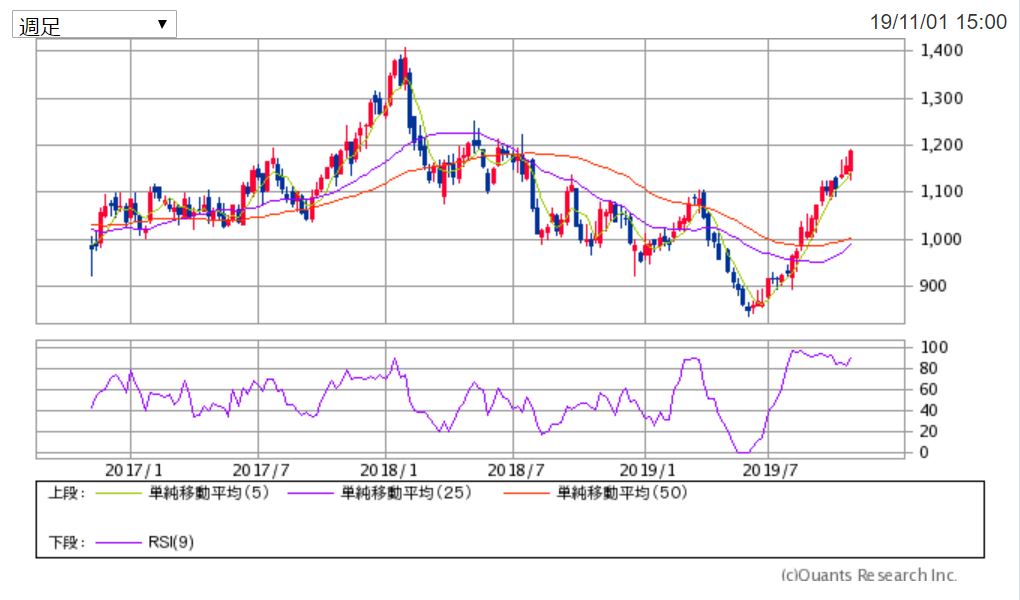1020x600 pixels.
Task: Click the 2017/7 date axis label
Action: pos(261,470)
